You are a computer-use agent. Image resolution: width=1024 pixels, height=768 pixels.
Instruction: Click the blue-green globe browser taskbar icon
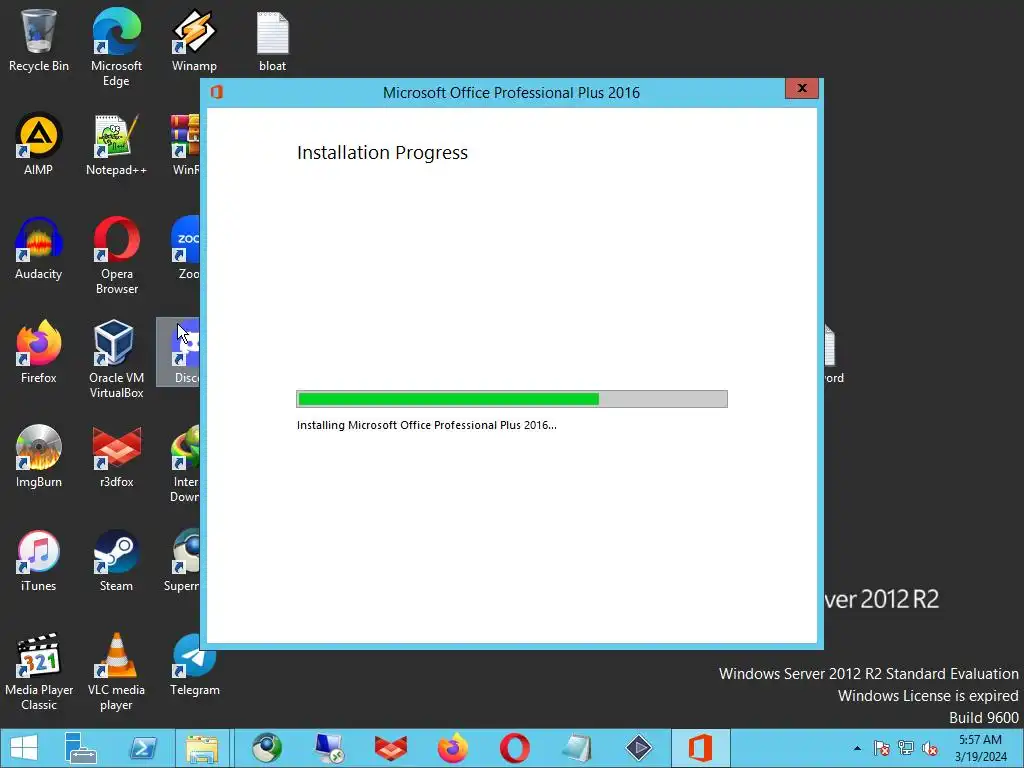tap(267, 748)
